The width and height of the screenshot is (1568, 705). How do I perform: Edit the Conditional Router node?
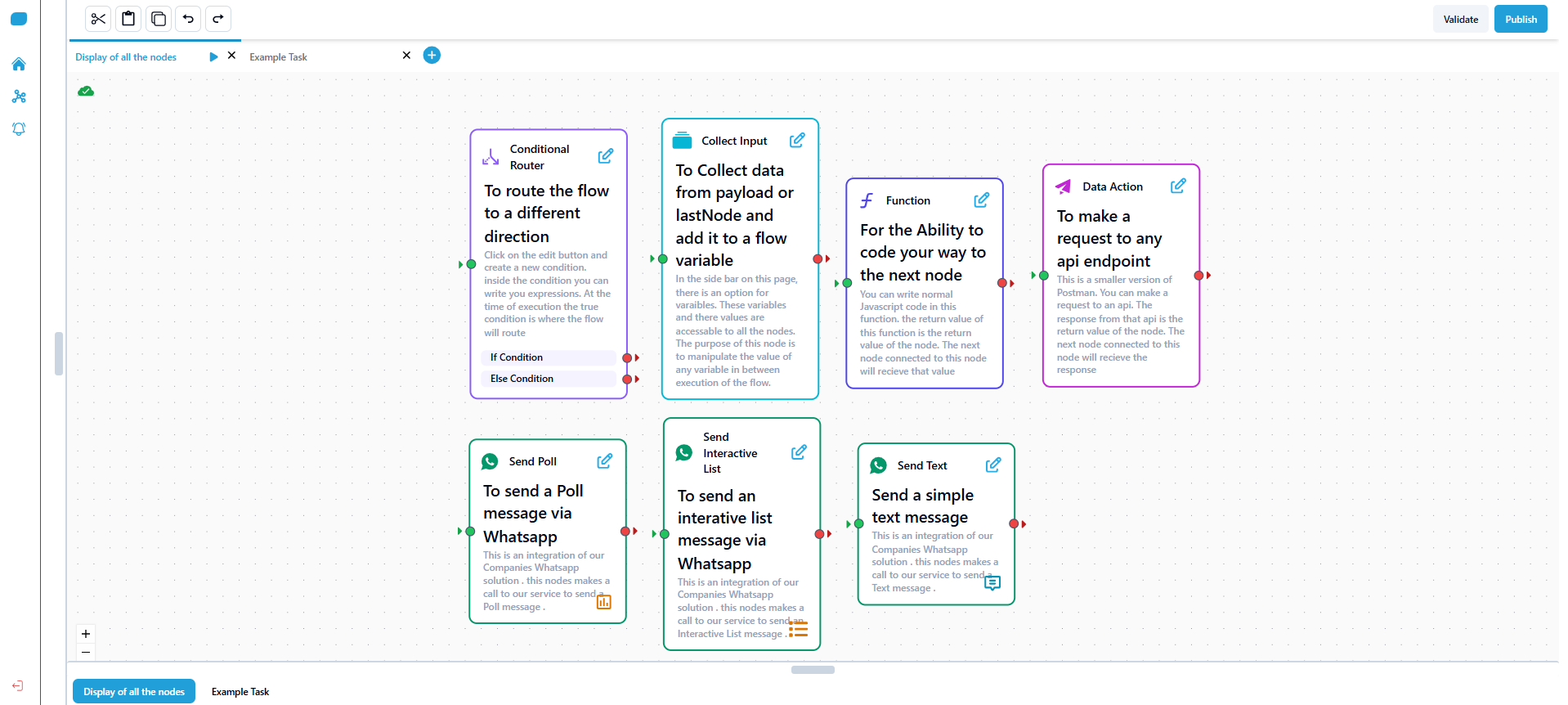(x=606, y=156)
